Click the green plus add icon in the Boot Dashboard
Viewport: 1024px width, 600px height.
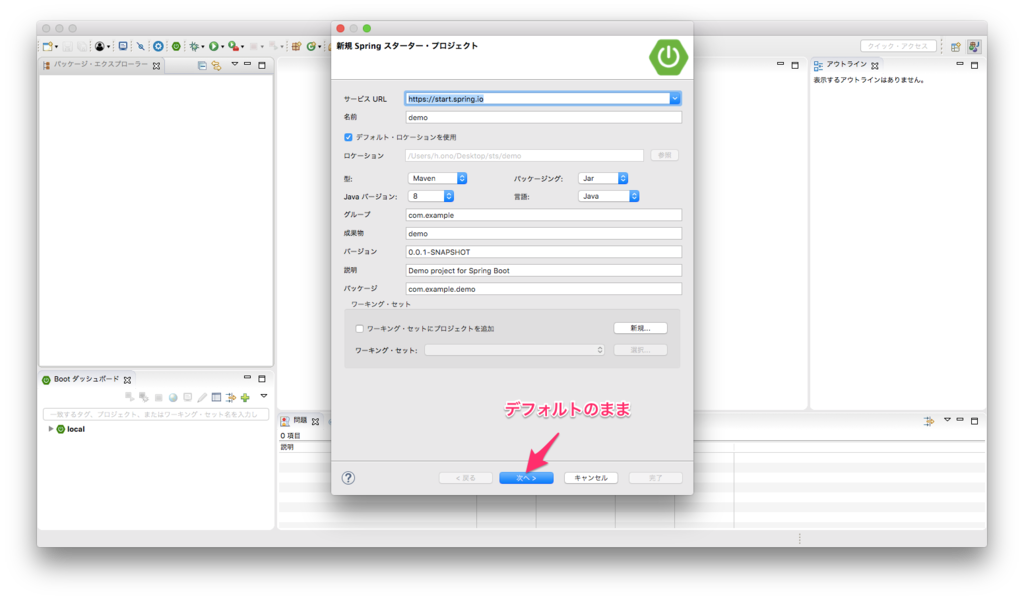click(245, 397)
